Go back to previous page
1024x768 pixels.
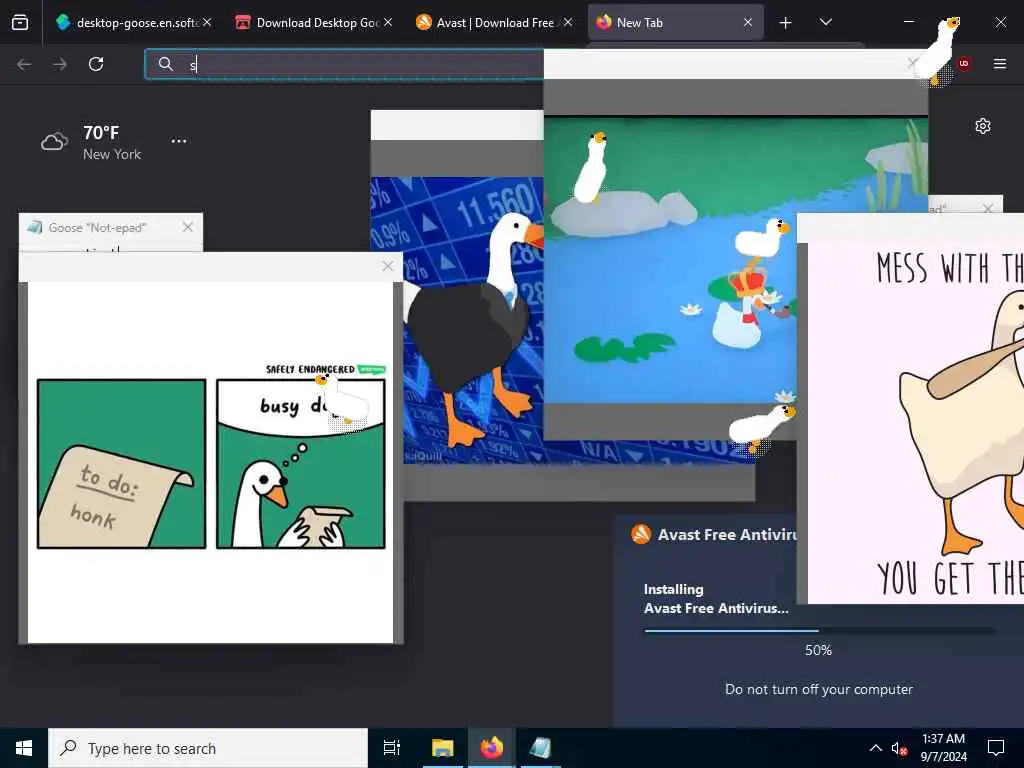click(x=24, y=64)
